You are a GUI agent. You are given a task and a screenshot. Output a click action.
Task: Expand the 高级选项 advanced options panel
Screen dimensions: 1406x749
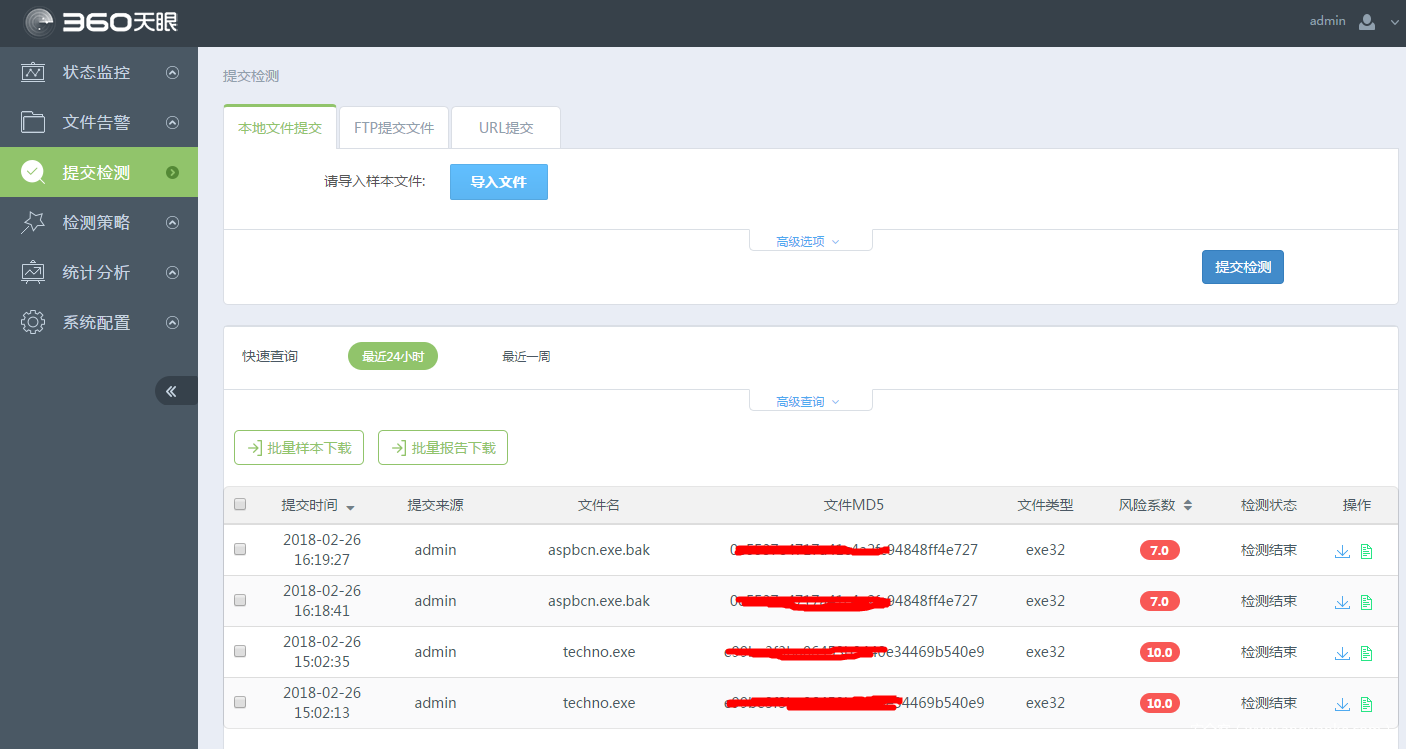pyautogui.click(x=809, y=241)
